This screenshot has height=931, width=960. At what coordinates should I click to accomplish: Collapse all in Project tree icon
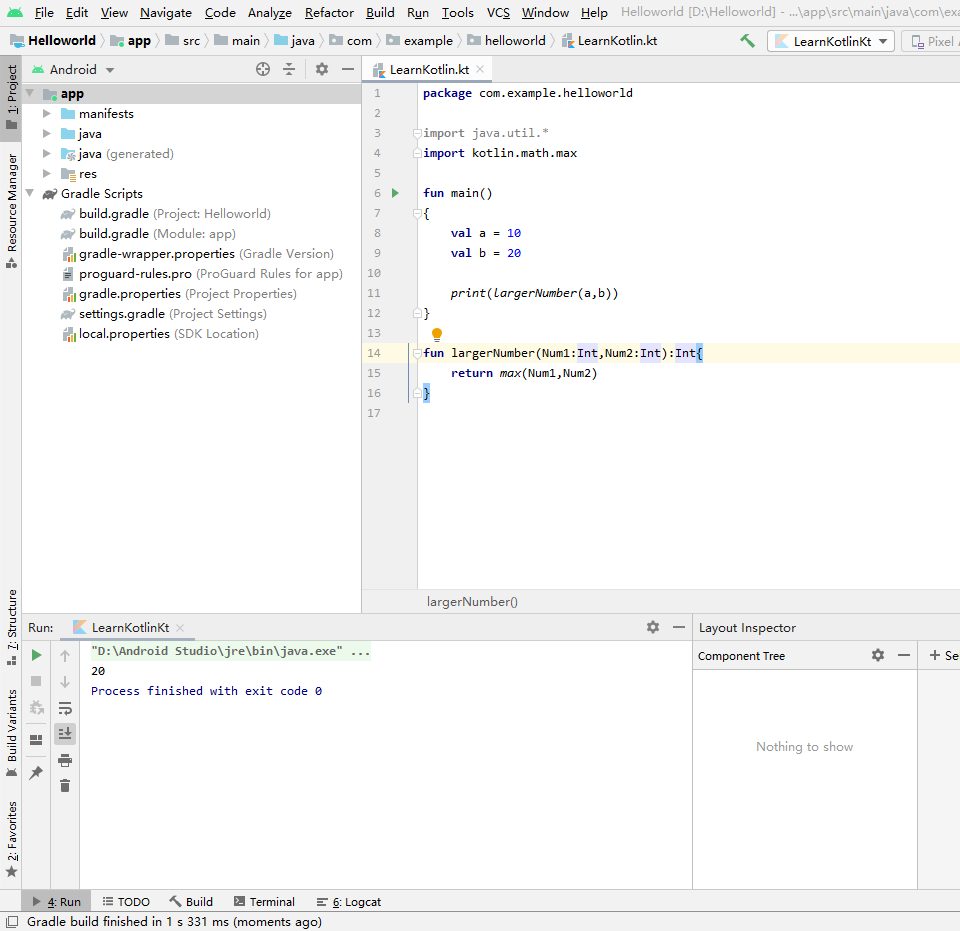tap(290, 69)
